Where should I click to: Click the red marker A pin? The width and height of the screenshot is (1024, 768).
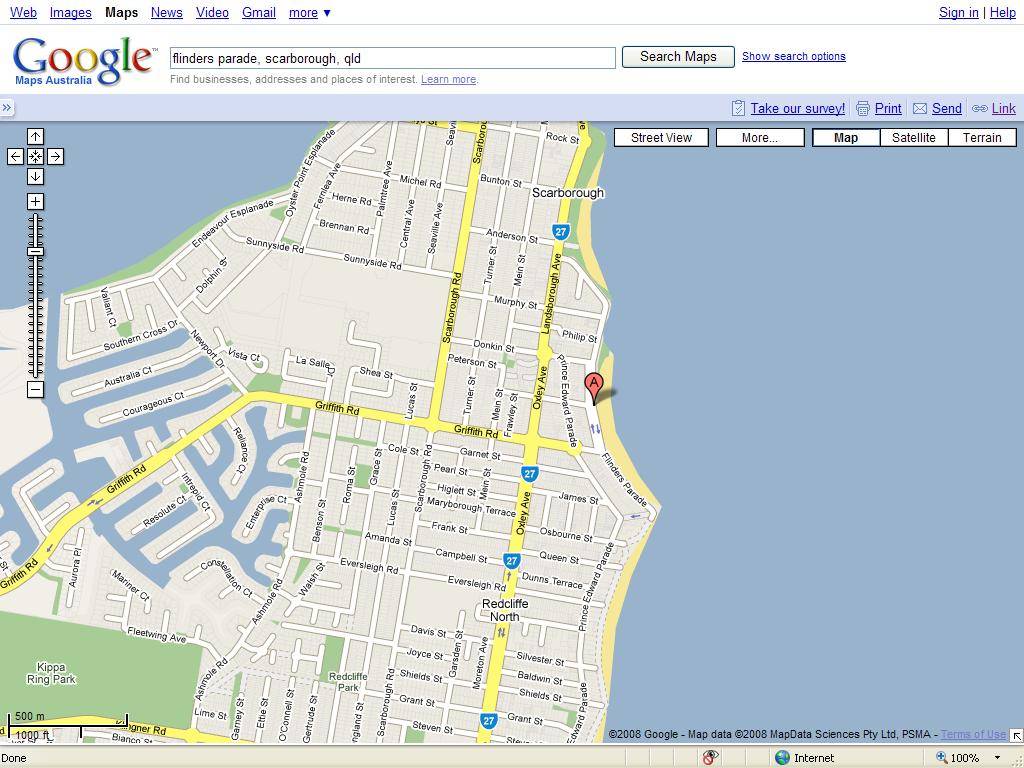[594, 385]
